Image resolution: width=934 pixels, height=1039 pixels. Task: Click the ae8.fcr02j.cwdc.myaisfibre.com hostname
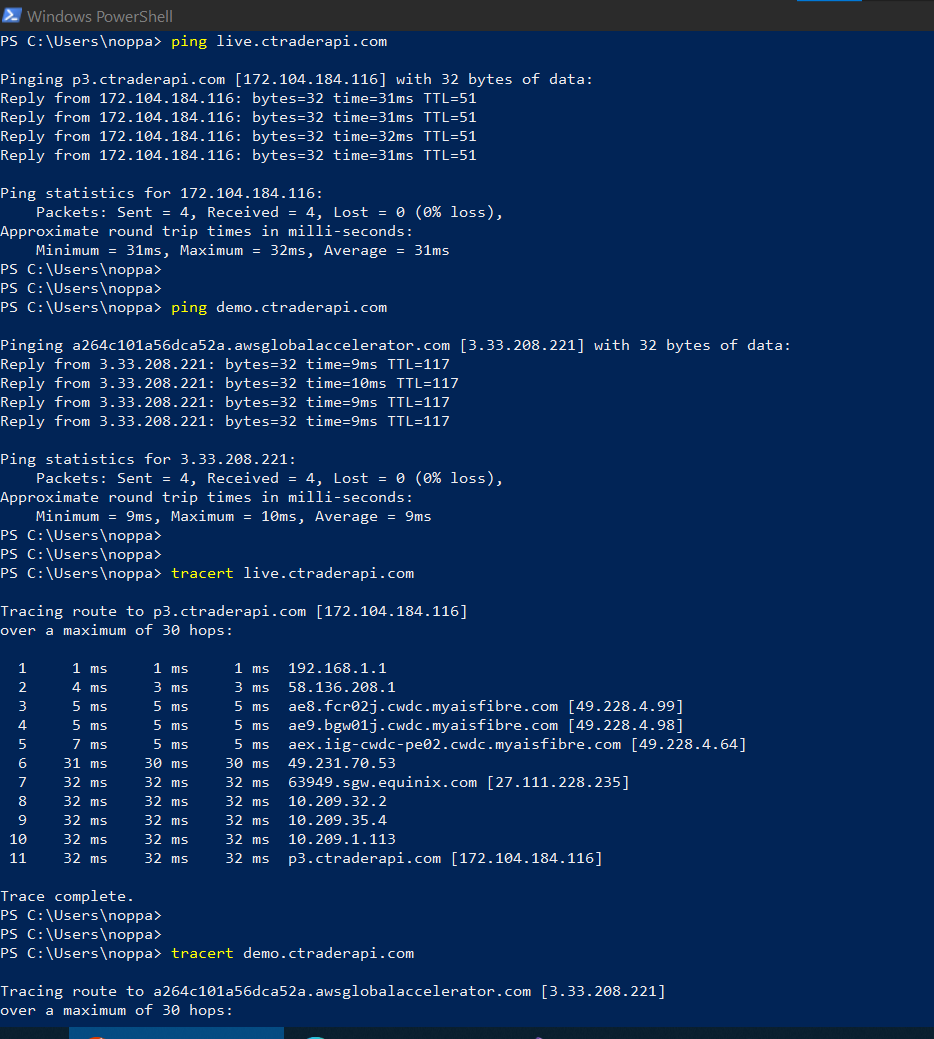[x=423, y=706]
